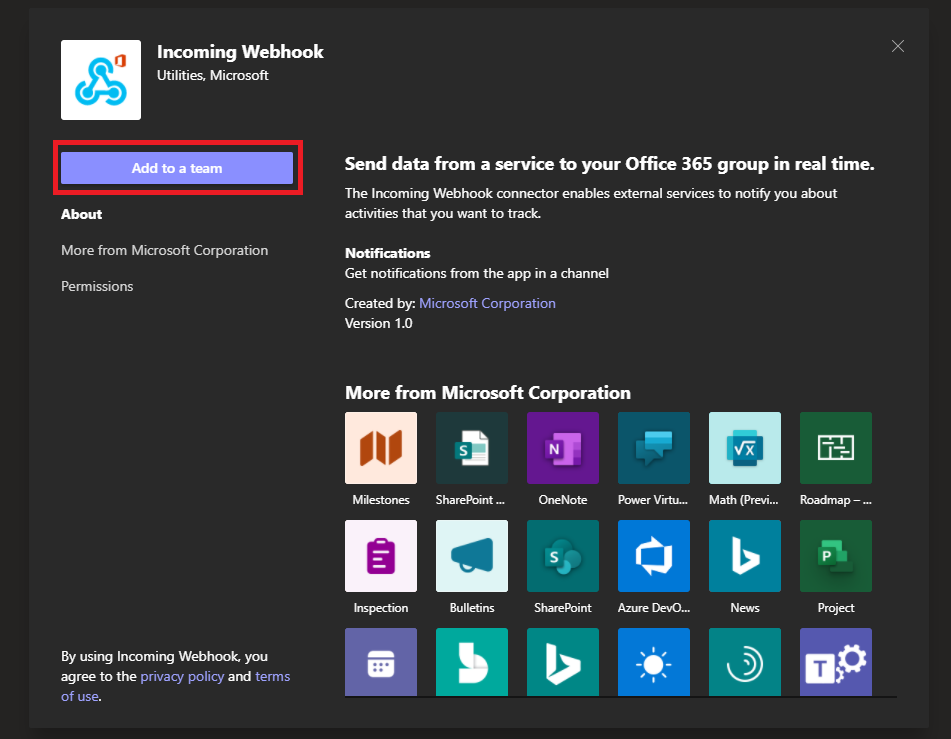Open the Roadmap app icon
Viewport: 951px width, 739px height.
click(836, 448)
